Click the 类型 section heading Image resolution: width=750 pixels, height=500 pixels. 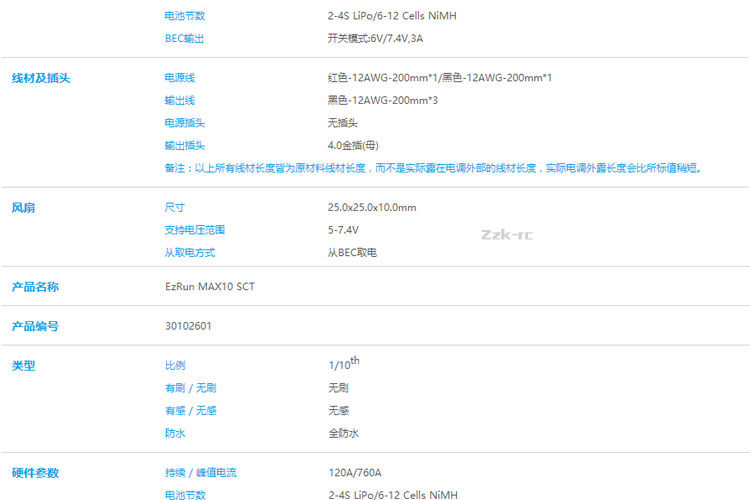[23, 366]
